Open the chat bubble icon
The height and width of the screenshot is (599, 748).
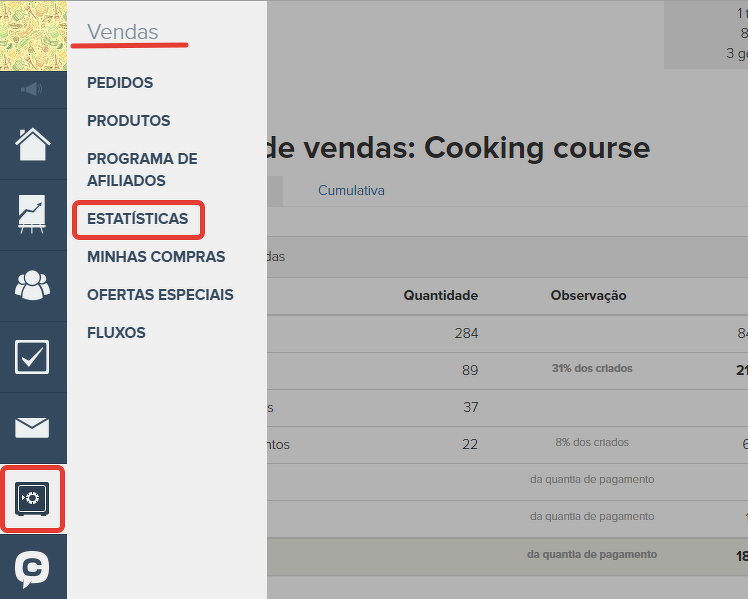pyautogui.click(x=33, y=568)
